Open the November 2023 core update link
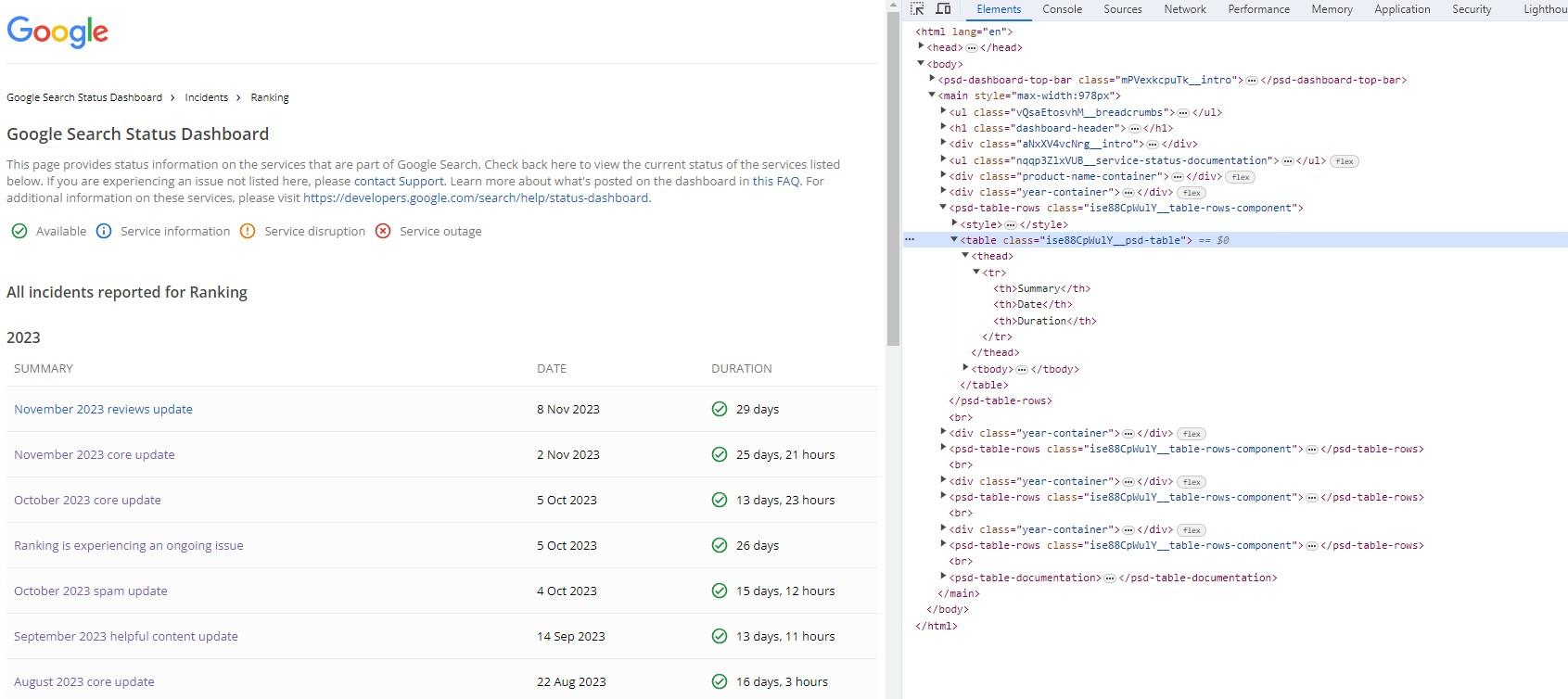The image size is (1568, 699). [94, 454]
